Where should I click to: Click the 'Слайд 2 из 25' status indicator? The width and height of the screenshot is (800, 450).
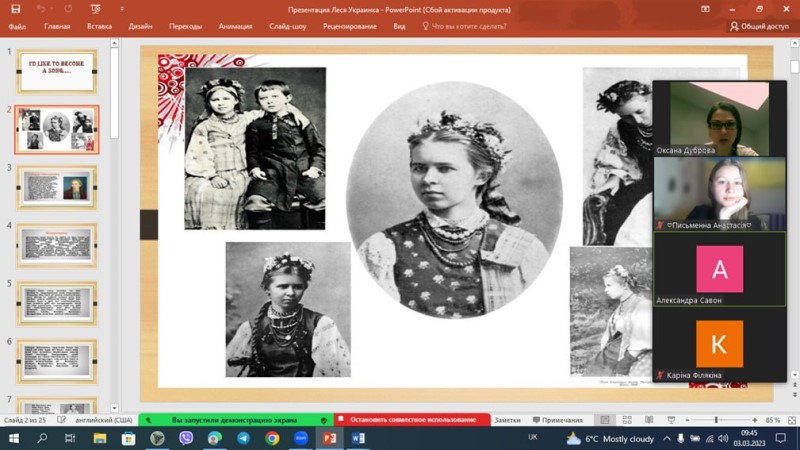(25, 420)
